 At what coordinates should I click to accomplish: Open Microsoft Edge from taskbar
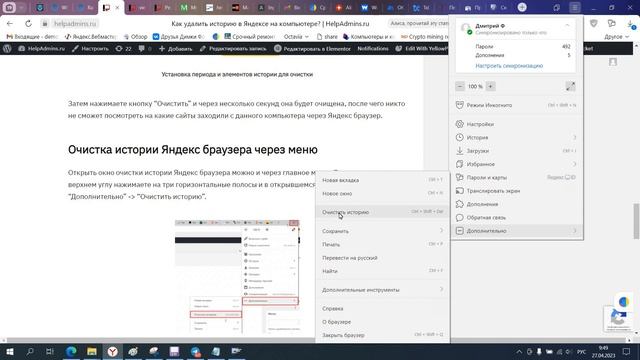coord(71,351)
